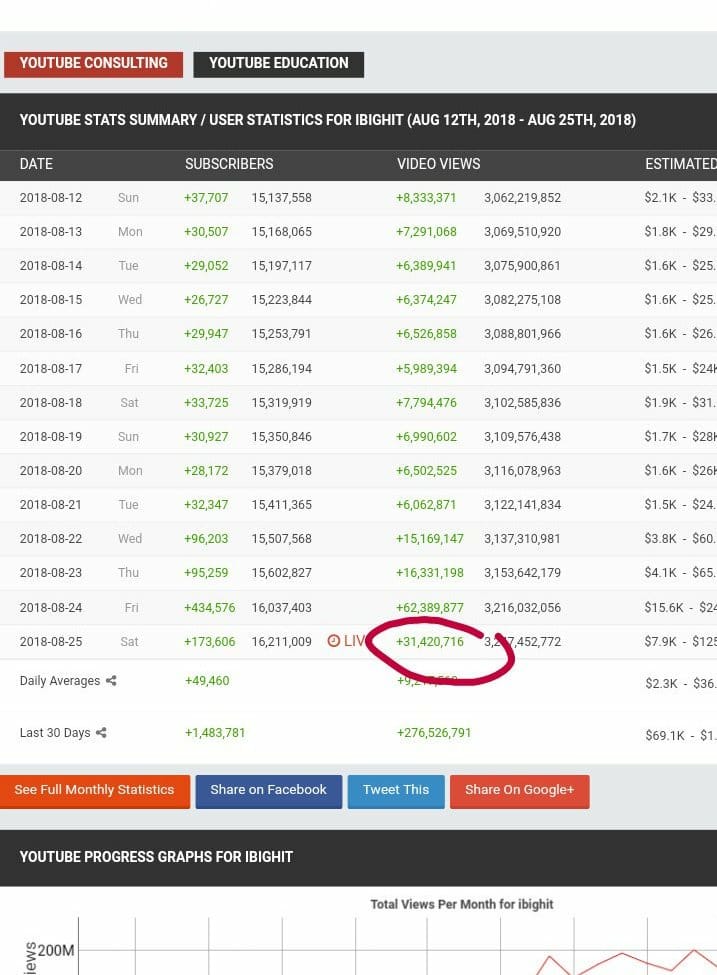Click the YouTube Progress Graphs for IBIGHIT heading
717x975 pixels.
(156, 857)
